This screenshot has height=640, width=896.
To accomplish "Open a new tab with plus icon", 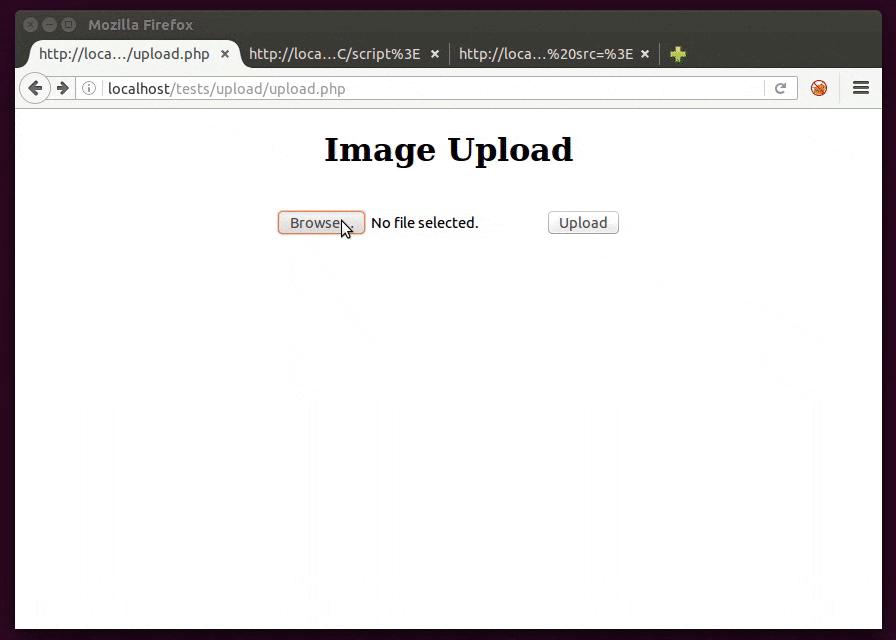I will point(678,54).
